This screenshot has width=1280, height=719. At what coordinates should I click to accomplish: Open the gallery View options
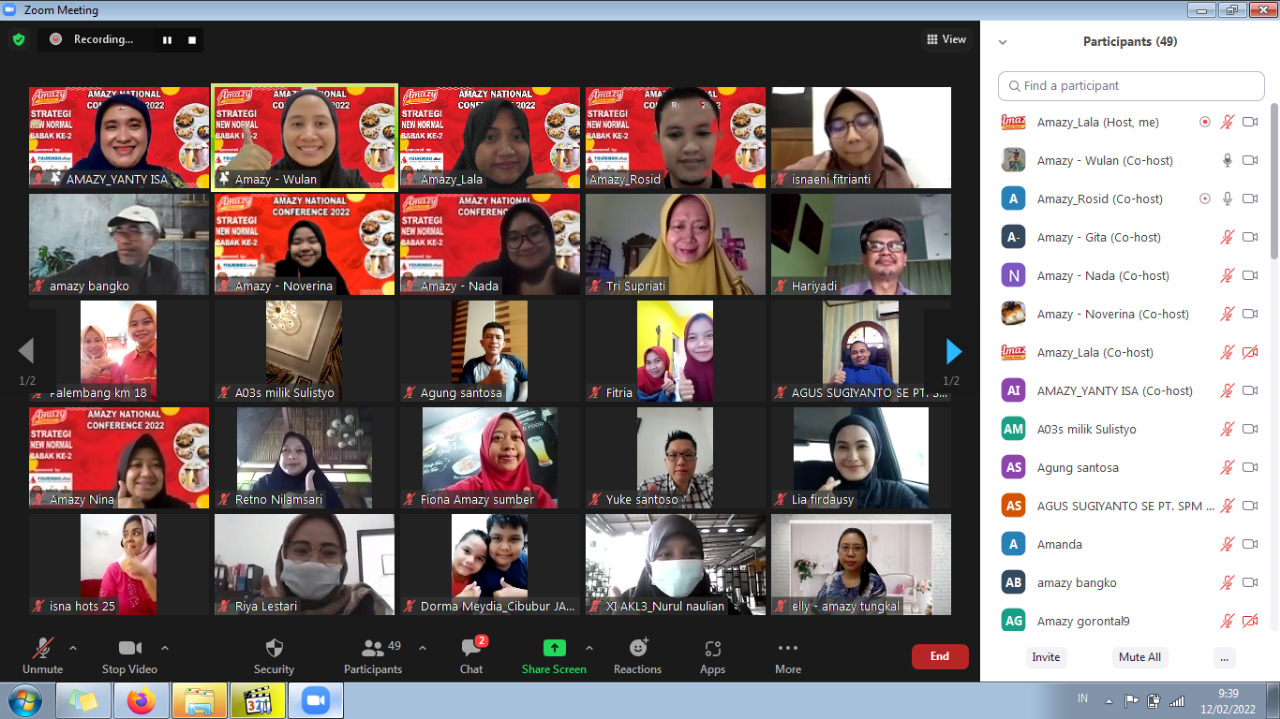945,39
